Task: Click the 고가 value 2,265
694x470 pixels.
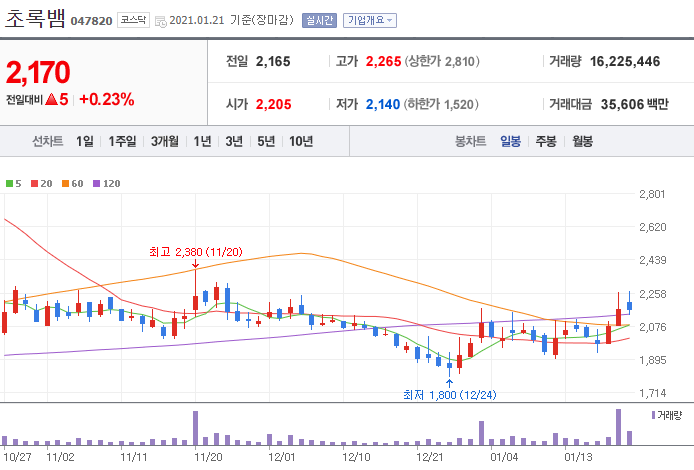Action: [x=383, y=62]
